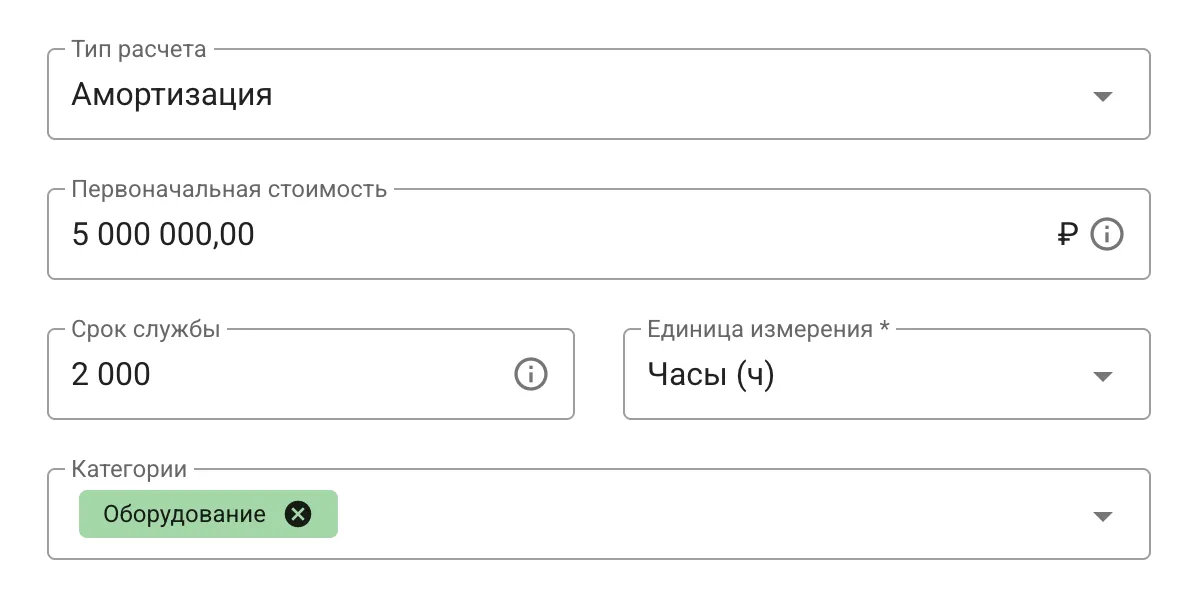Click the info icon inside Срок службы field
Screen dimensions: 1198x608
click(x=530, y=375)
